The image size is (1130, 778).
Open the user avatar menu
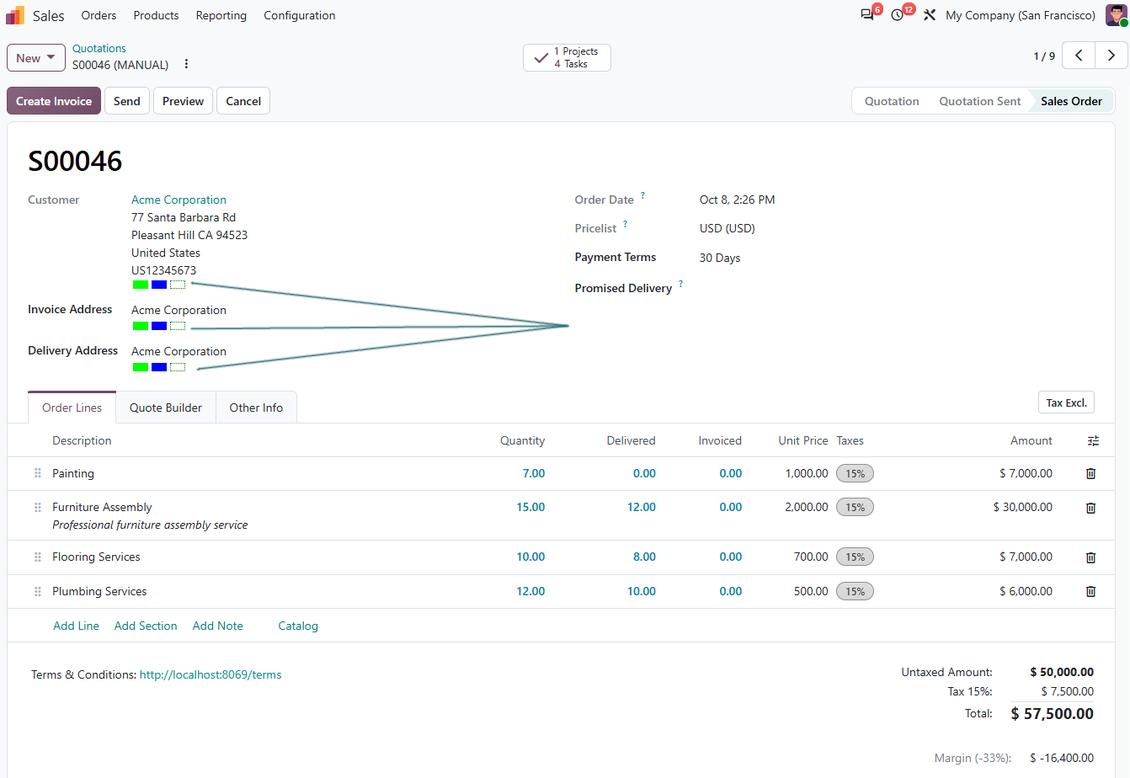pos(1116,15)
